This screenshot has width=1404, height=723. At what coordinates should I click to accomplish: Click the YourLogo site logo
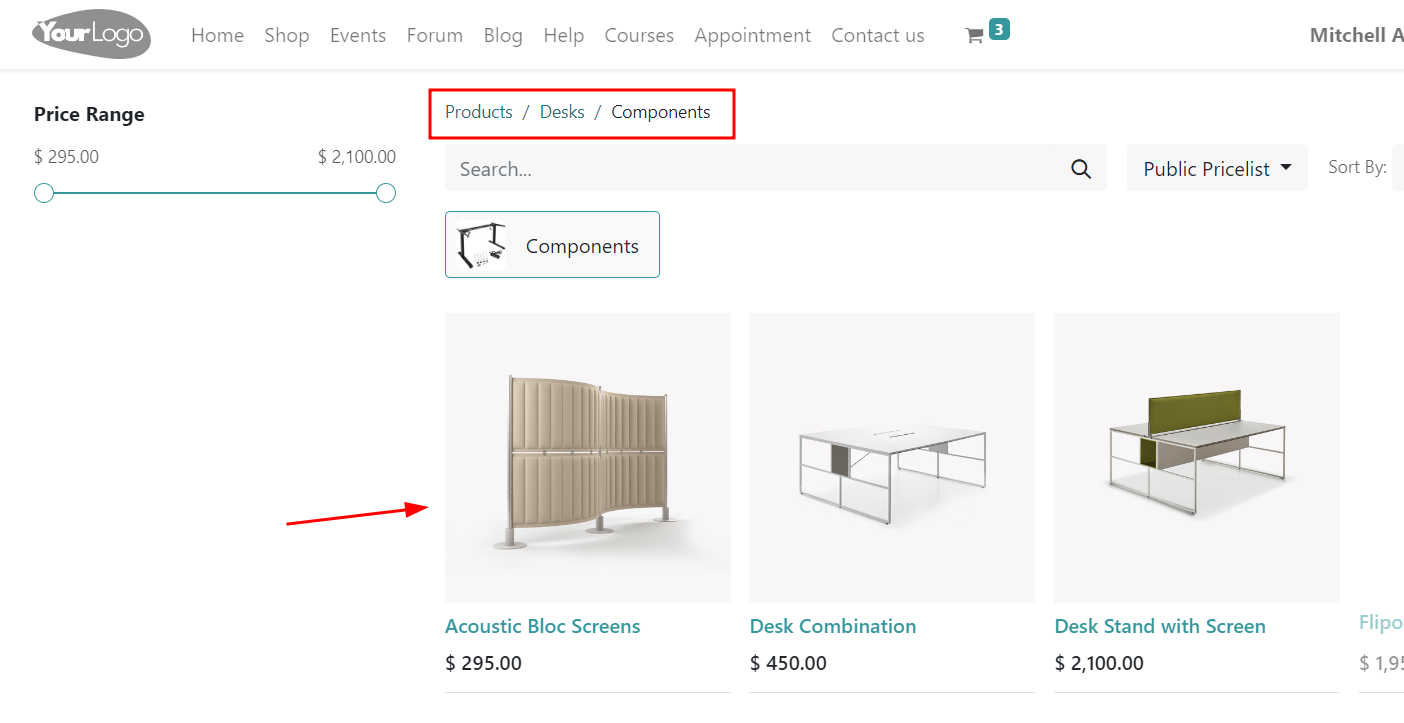91,35
